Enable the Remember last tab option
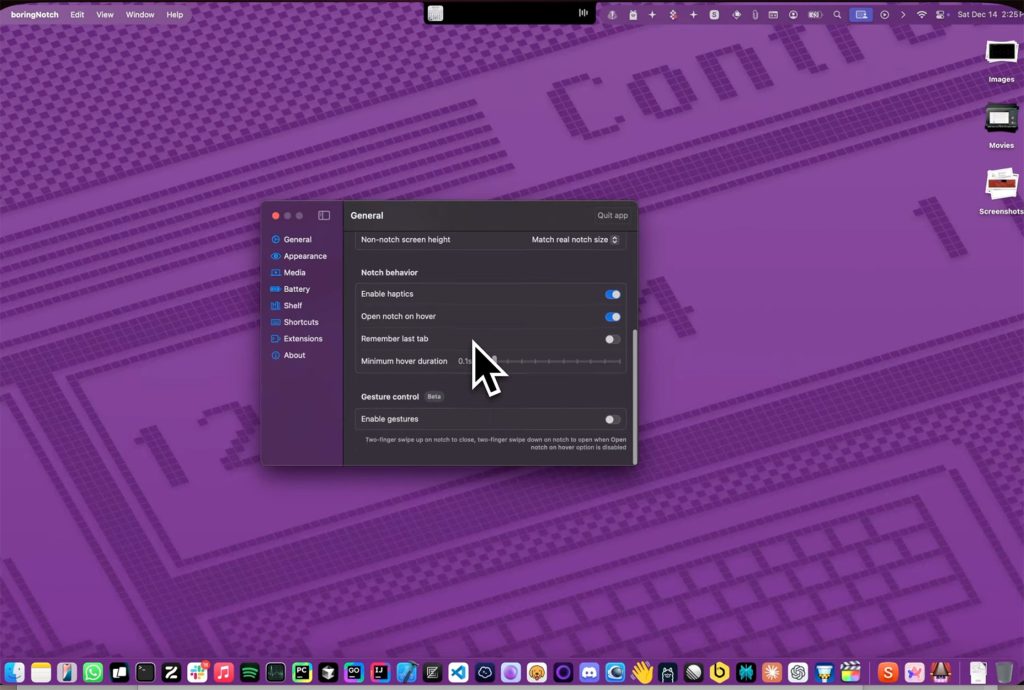The height and width of the screenshot is (690, 1024). pyautogui.click(x=612, y=339)
